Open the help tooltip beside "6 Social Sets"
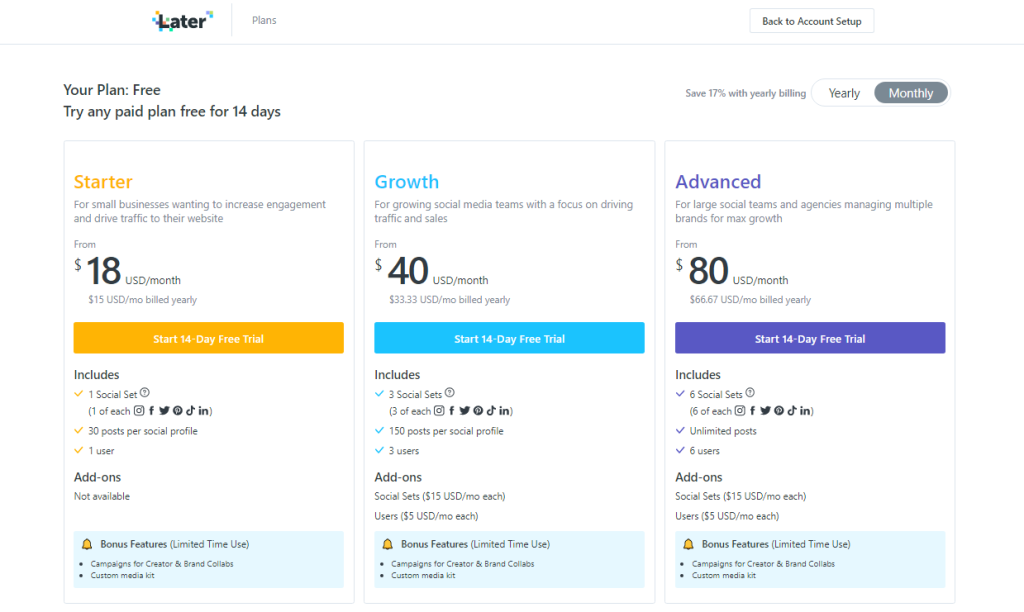Screen dimensions: 1024x612 click(750, 393)
